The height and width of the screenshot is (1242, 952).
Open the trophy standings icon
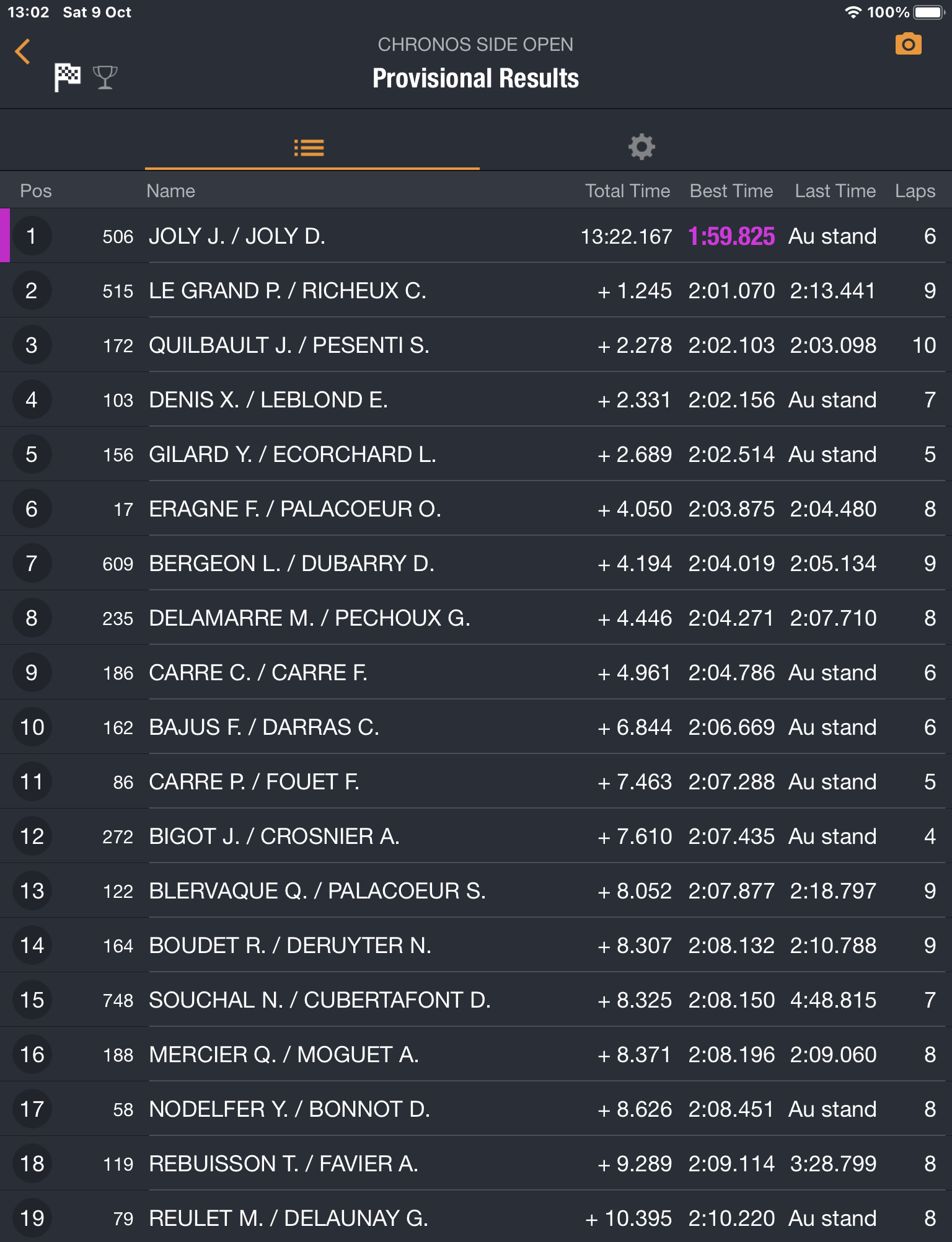[x=105, y=78]
